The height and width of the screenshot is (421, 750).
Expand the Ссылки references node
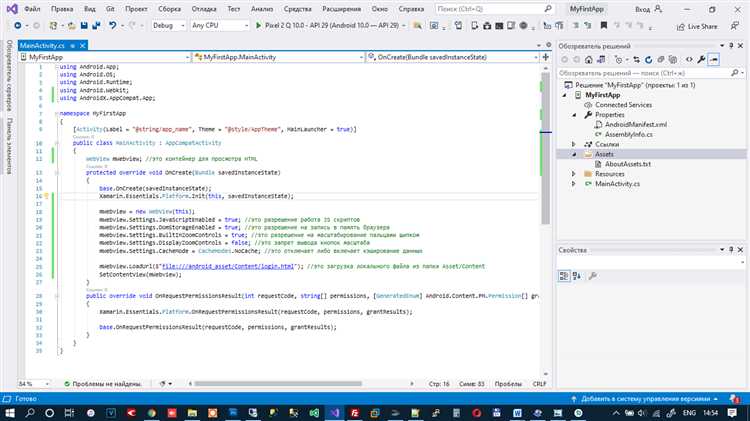click(x=574, y=145)
